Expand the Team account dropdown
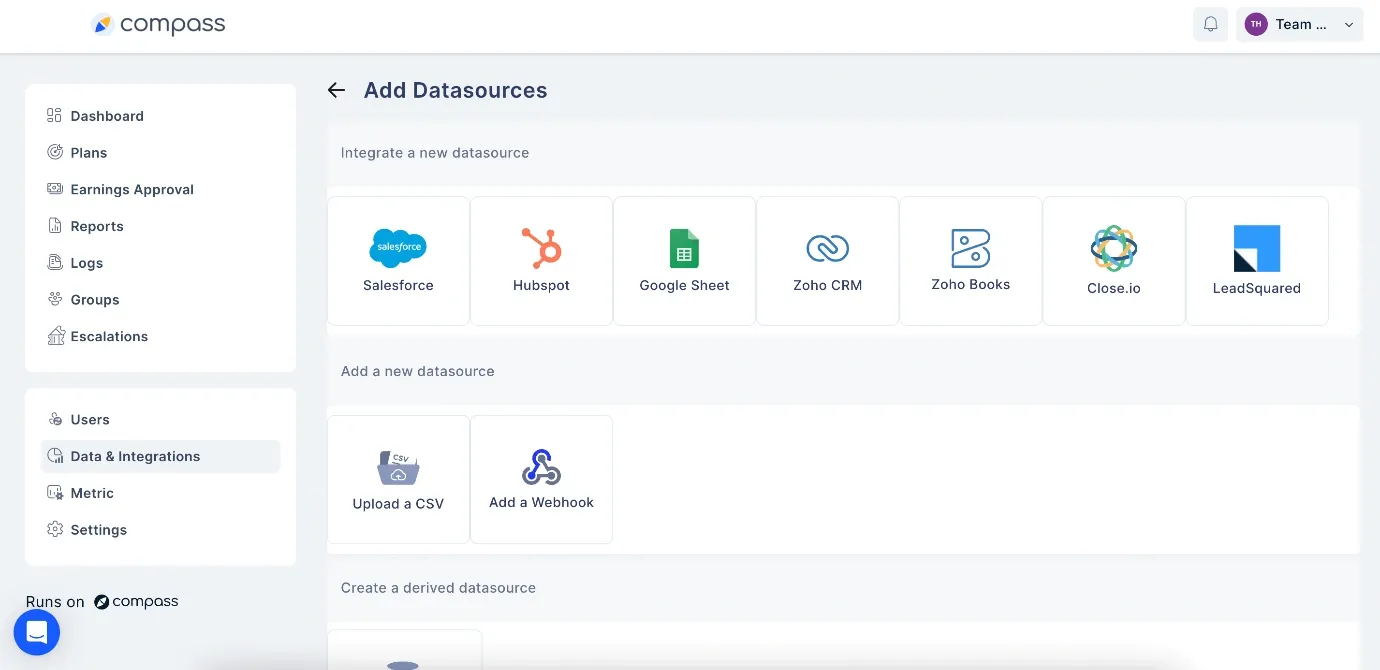Screen dimensions: 1380x670 click(1300, 23)
